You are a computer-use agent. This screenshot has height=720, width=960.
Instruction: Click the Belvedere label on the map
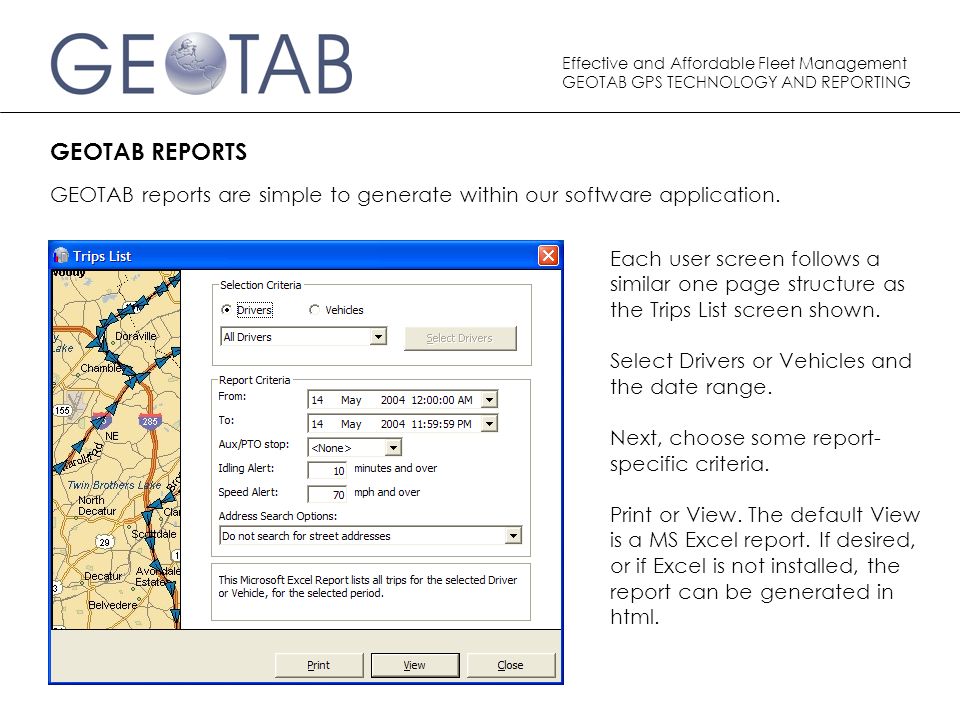pyautogui.click(x=113, y=605)
